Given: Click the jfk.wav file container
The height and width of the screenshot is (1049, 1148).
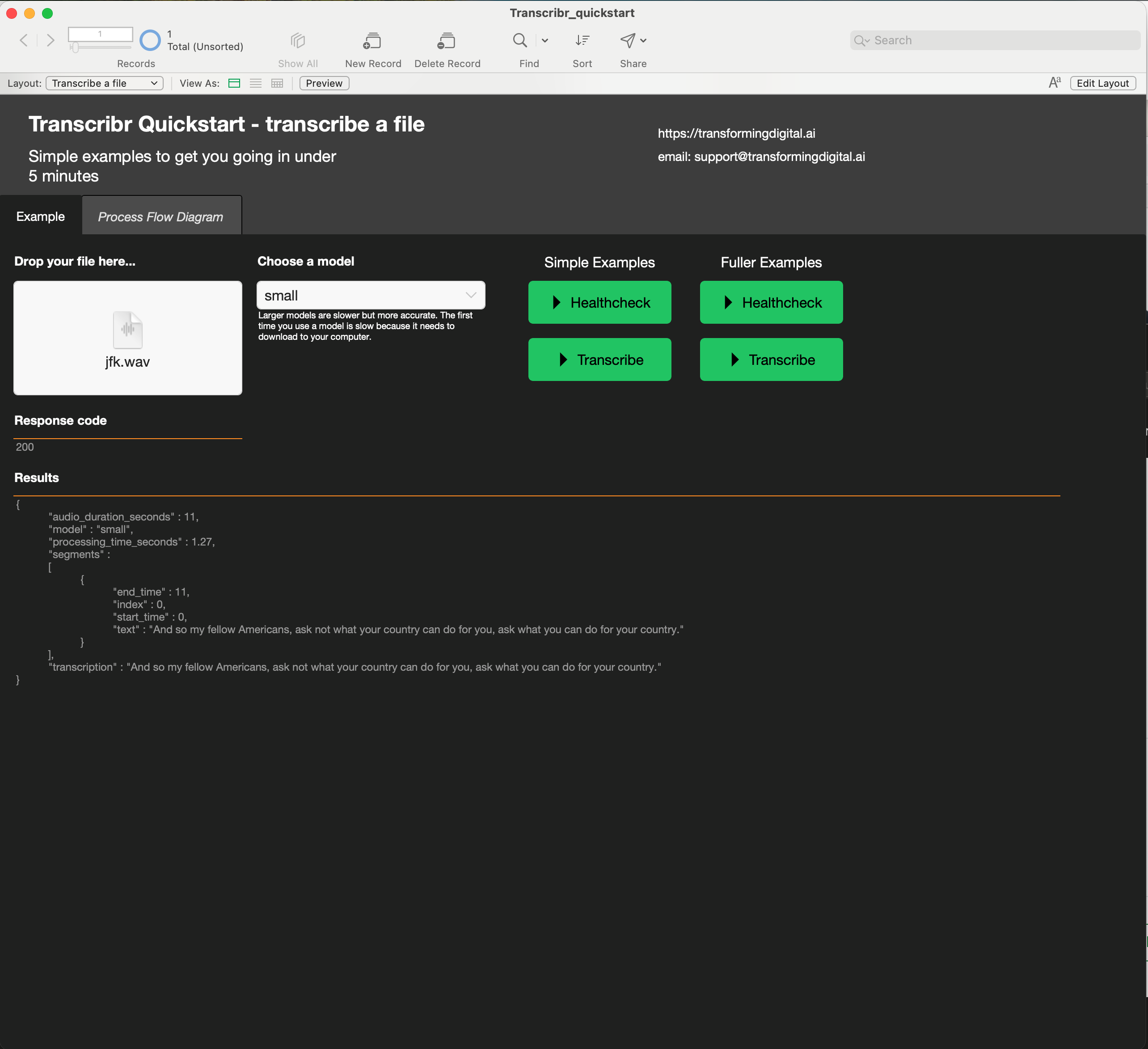Looking at the screenshot, I should pos(127,338).
